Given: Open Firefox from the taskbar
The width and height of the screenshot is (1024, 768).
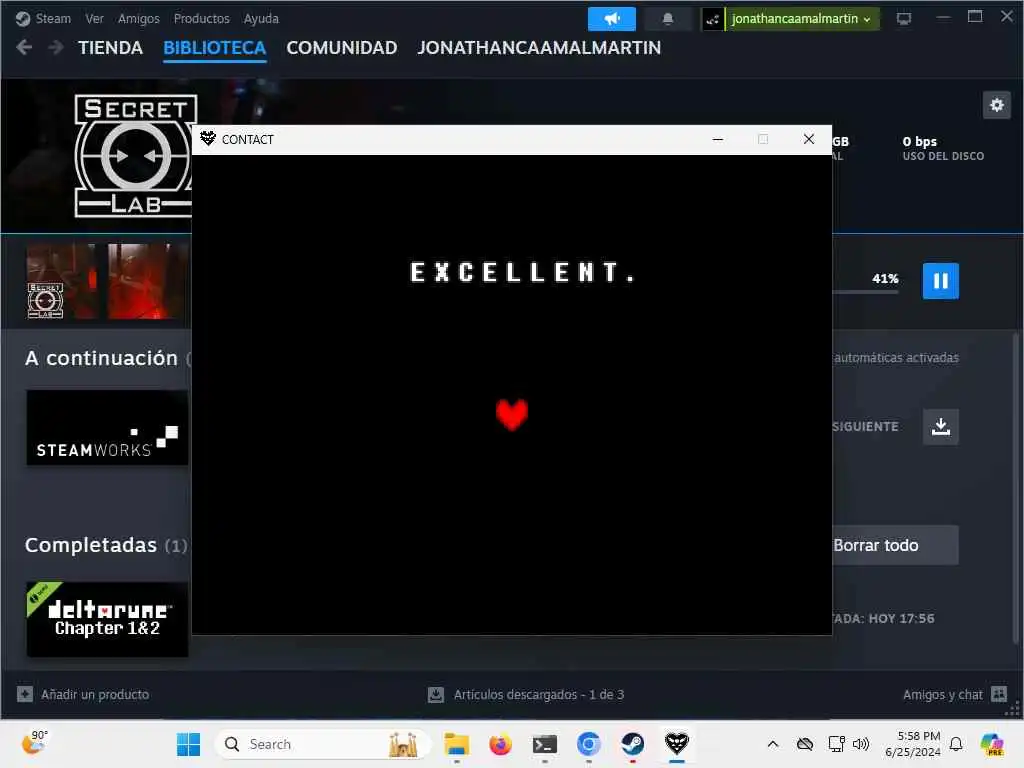Looking at the screenshot, I should [500, 744].
